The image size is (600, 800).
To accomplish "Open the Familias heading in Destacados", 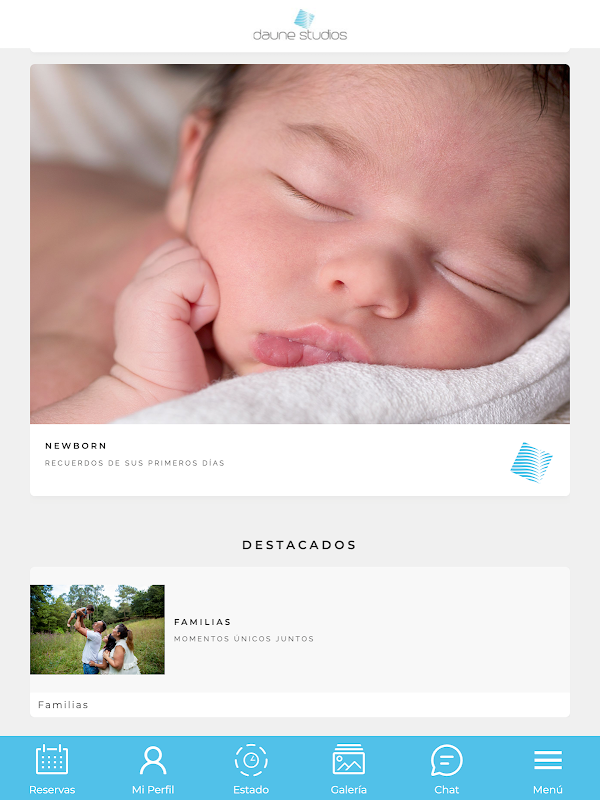I will pyautogui.click(x=203, y=622).
